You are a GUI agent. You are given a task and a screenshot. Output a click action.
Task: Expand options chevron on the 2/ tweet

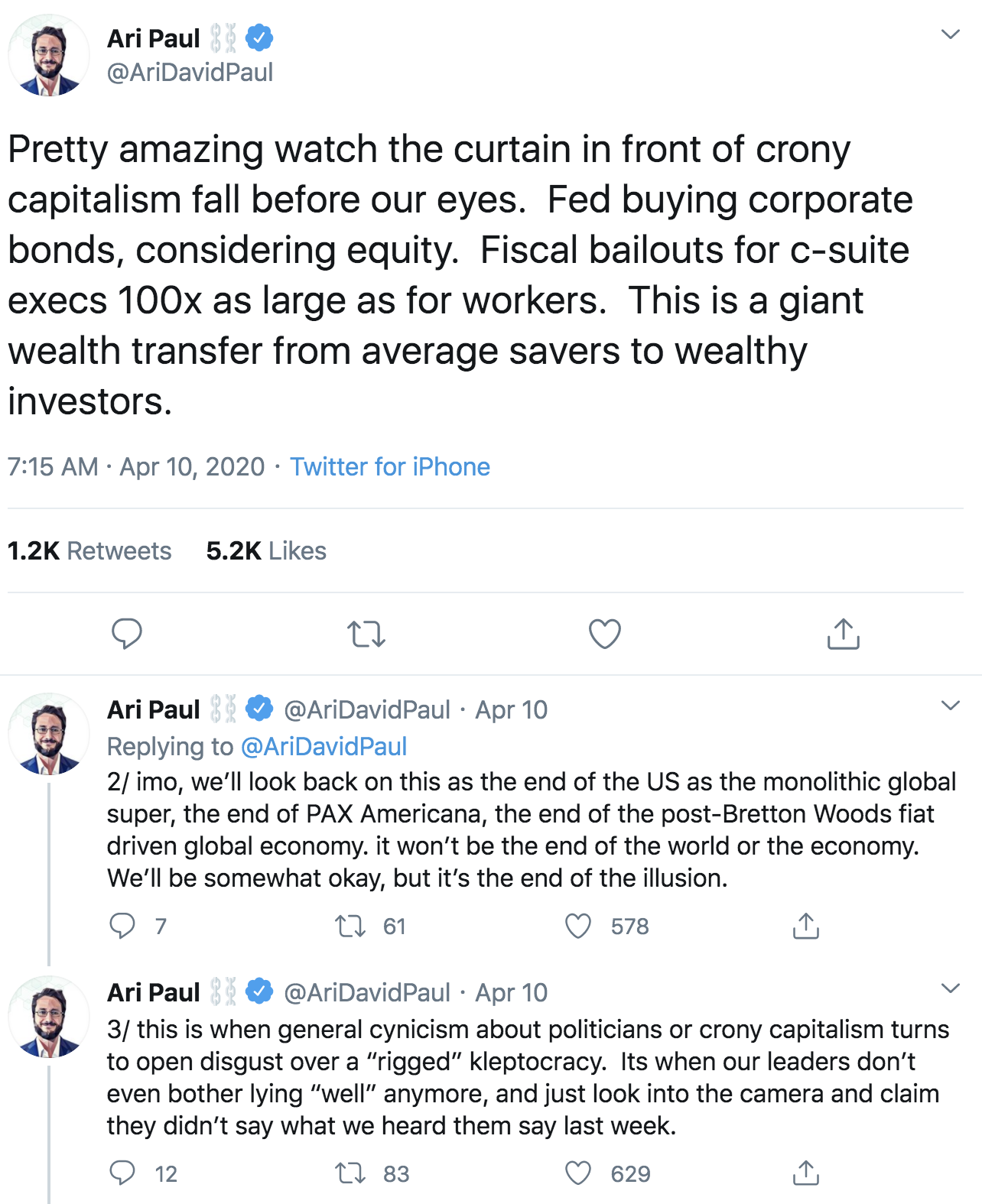click(950, 706)
